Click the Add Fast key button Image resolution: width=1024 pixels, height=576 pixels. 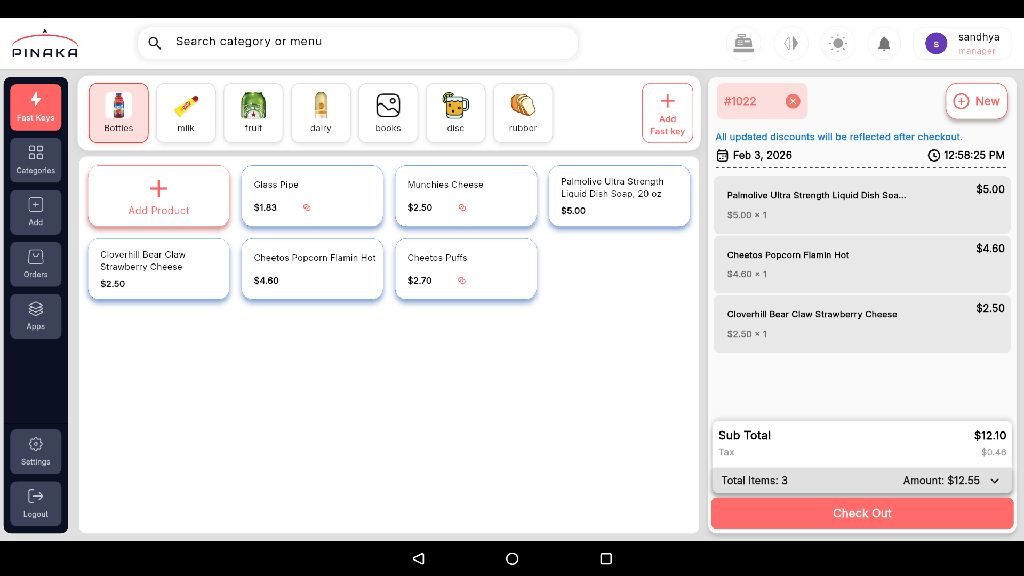(x=667, y=112)
